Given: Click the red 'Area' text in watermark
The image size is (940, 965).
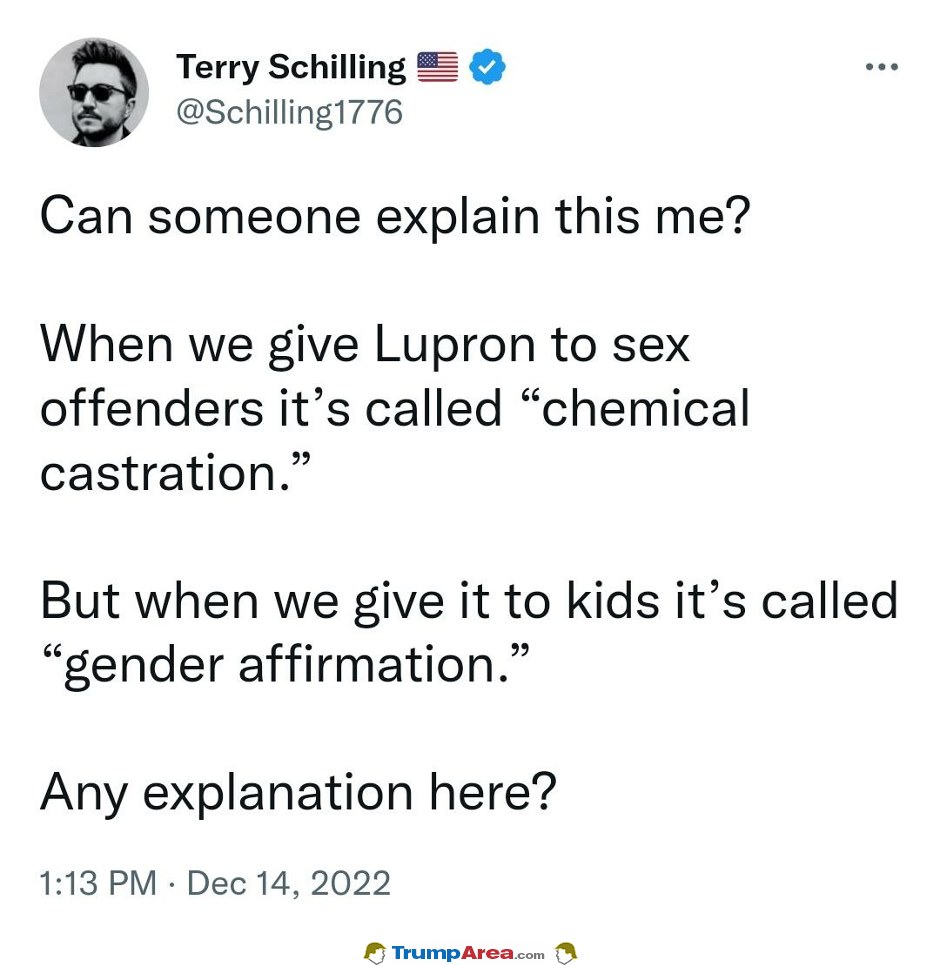Looking at the screenshot, I should [487, 953].
